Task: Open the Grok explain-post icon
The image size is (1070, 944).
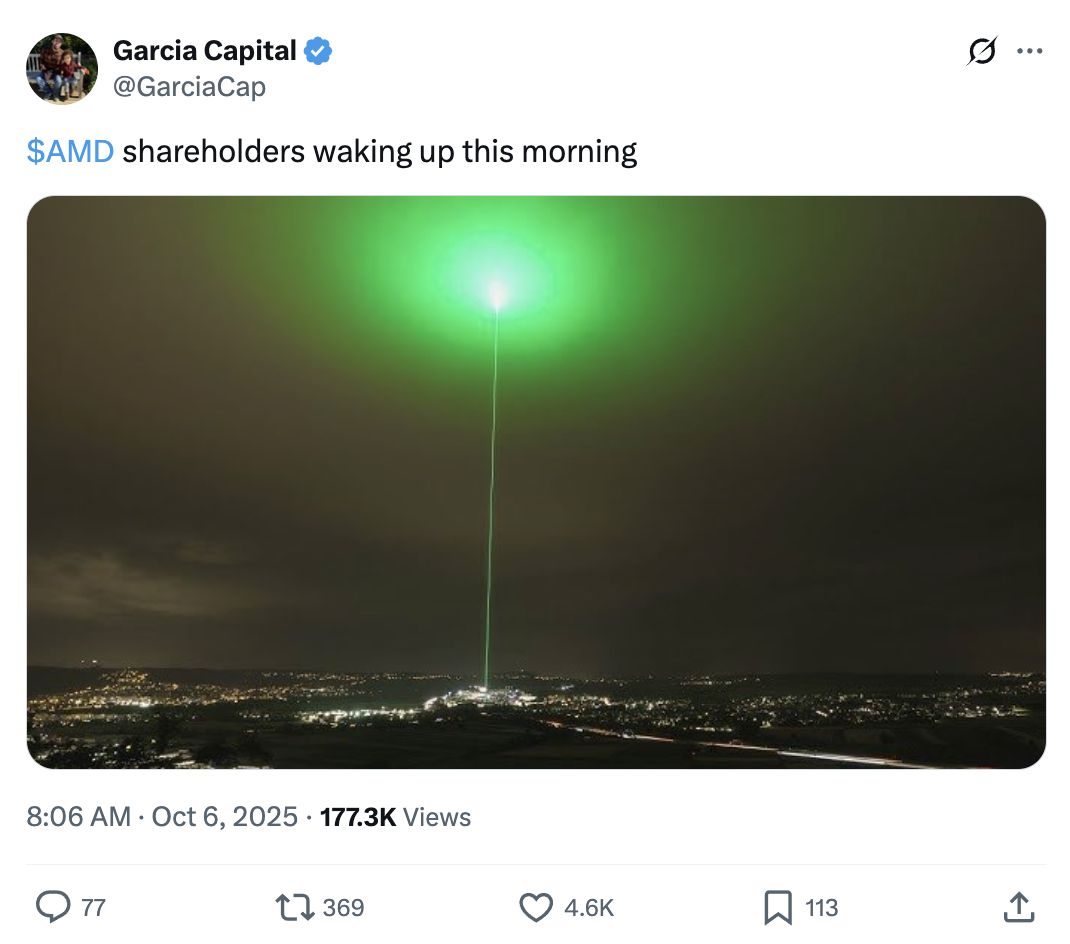Action: coord(982,51)
